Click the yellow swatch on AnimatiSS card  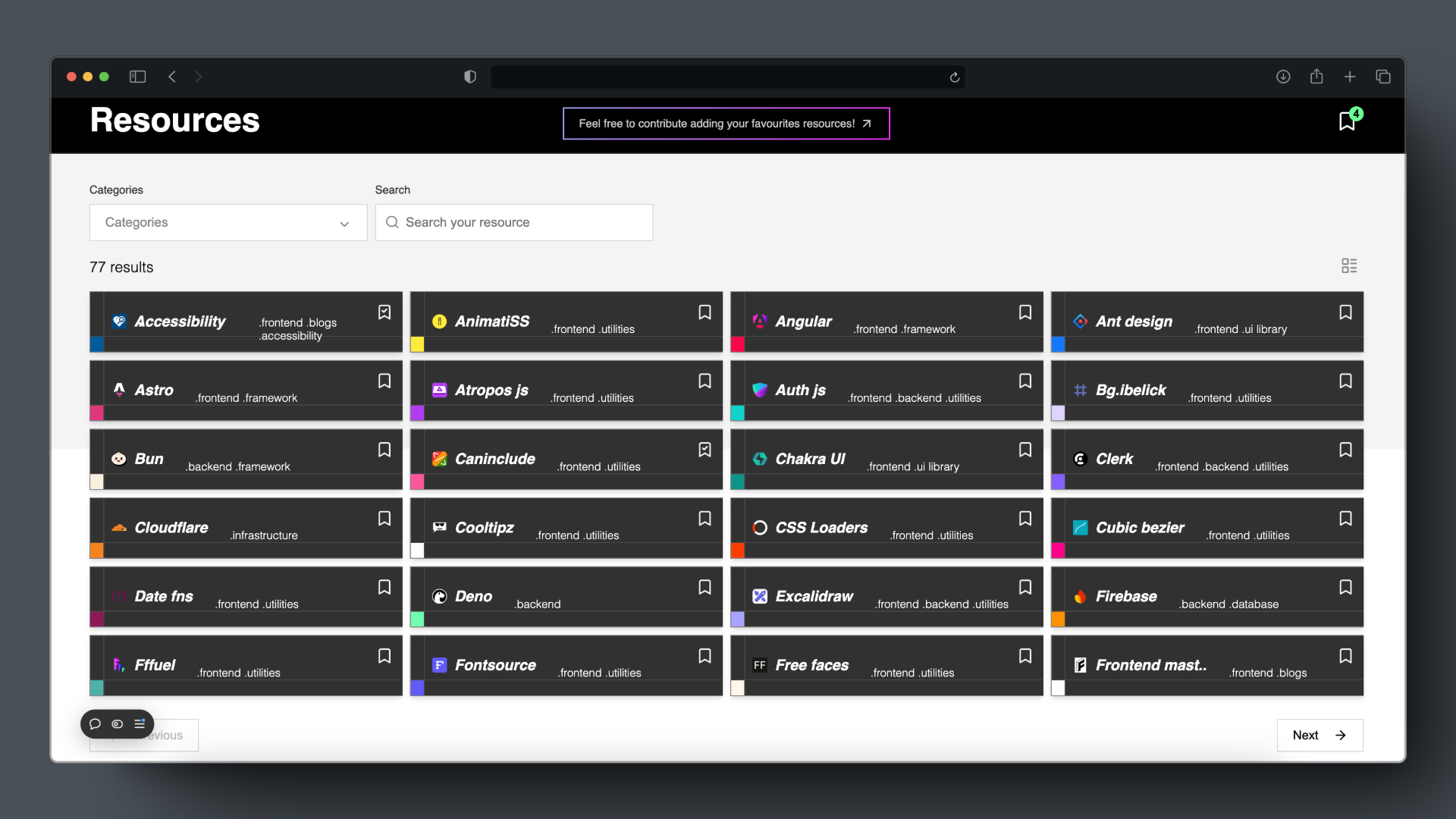click(x=417, y=344)
